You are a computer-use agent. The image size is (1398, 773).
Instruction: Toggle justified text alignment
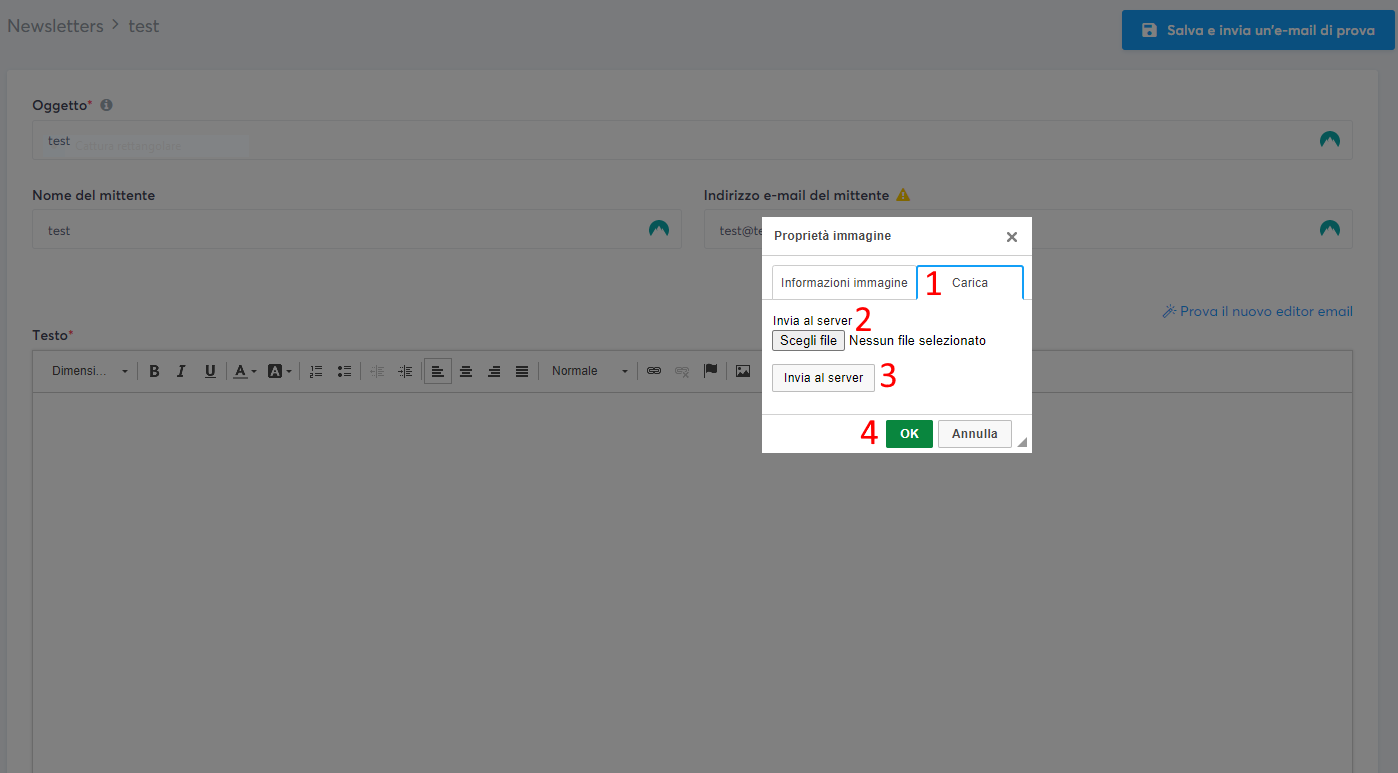coord(521,370)
